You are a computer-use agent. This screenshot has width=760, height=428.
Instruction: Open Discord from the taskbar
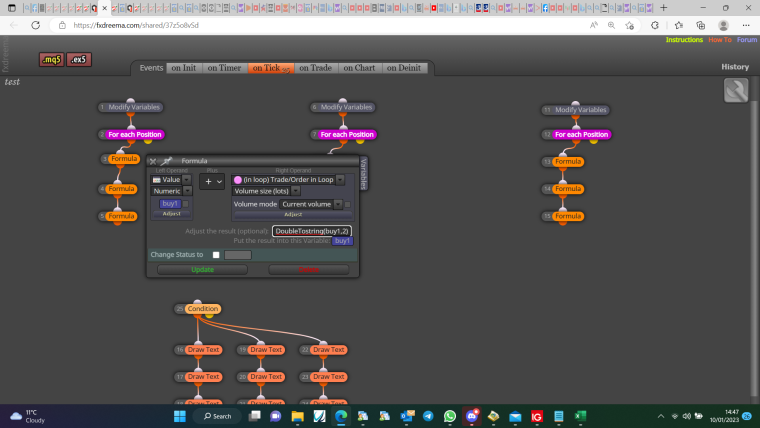point(472,416)
